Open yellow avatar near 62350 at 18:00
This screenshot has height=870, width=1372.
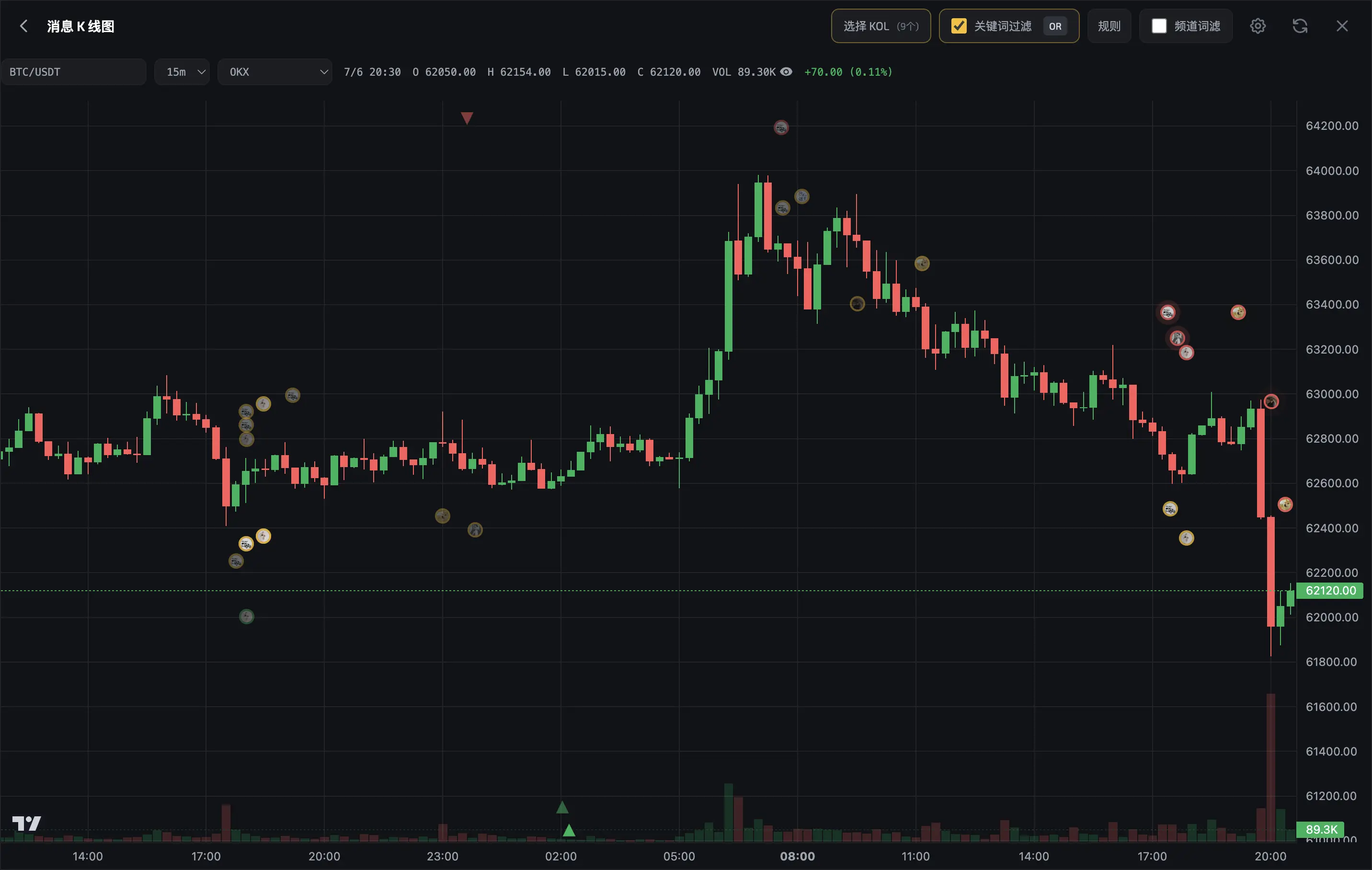point(1186,538)
